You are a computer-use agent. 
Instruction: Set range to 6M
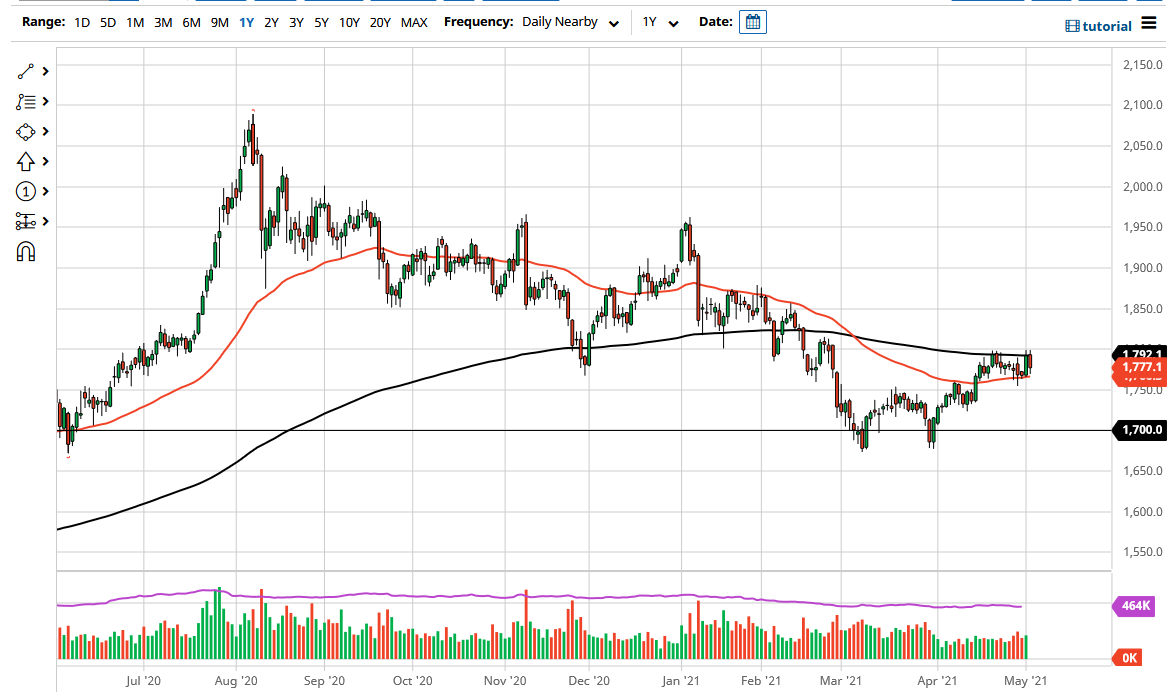click(x=192, y=22)
